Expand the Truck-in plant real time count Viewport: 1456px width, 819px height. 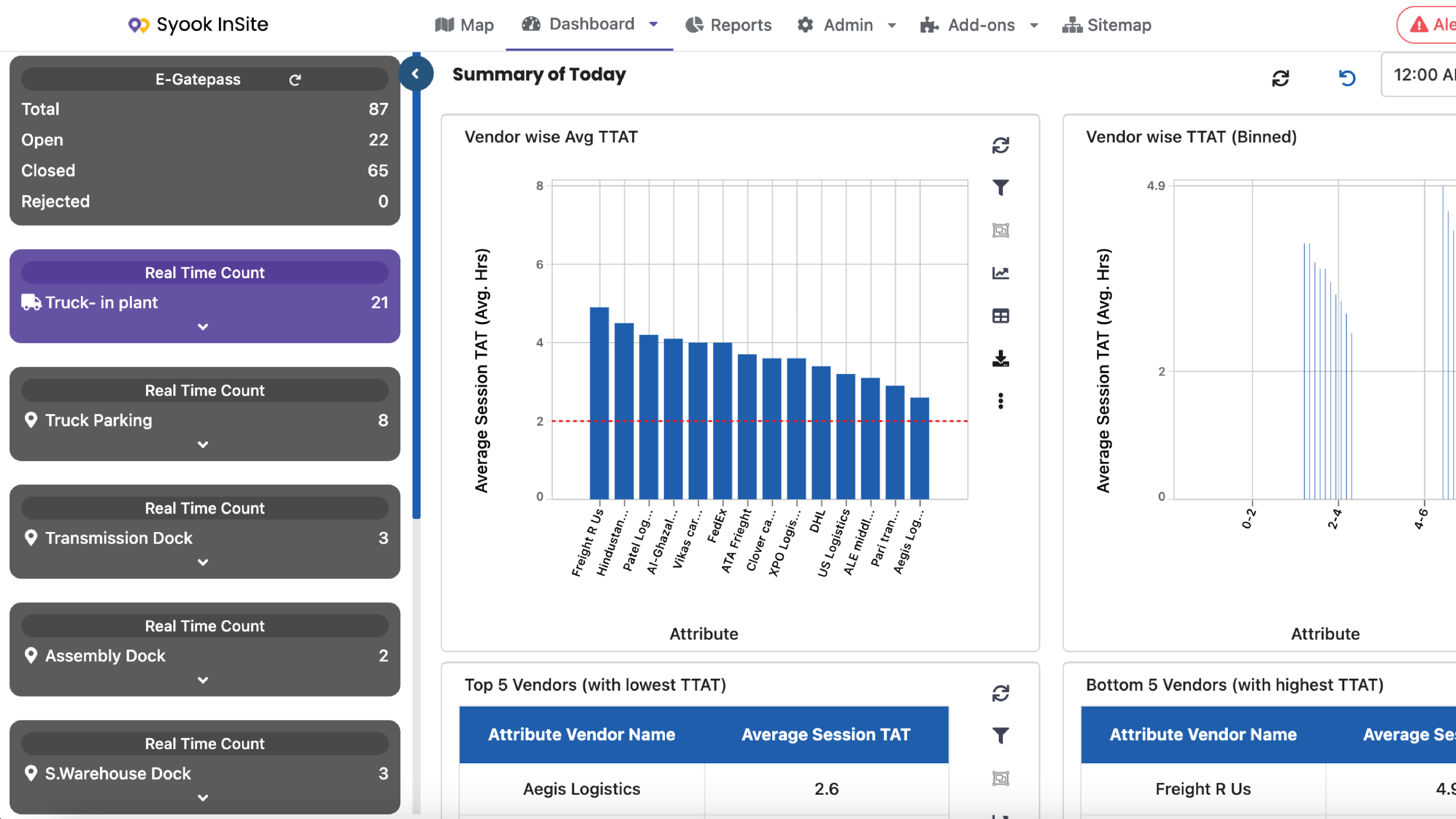coord(205,326)
